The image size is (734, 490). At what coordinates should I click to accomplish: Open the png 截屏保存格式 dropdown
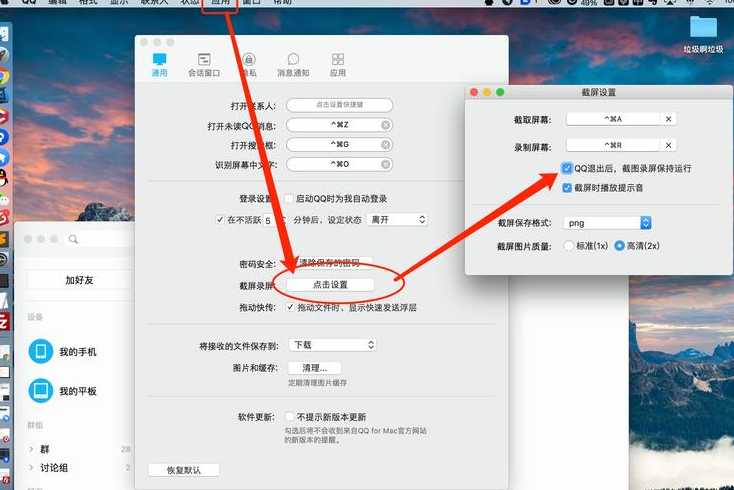(608, 223)
